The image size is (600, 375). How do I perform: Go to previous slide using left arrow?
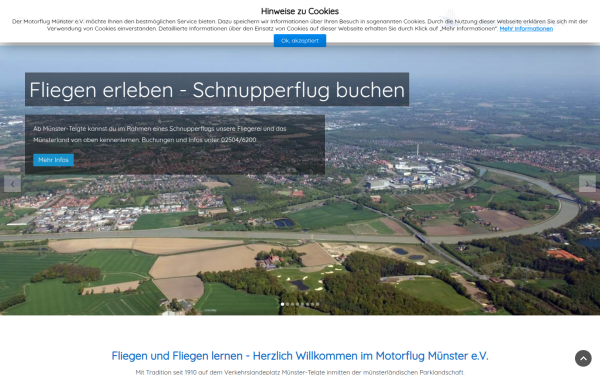coord(12,184)
